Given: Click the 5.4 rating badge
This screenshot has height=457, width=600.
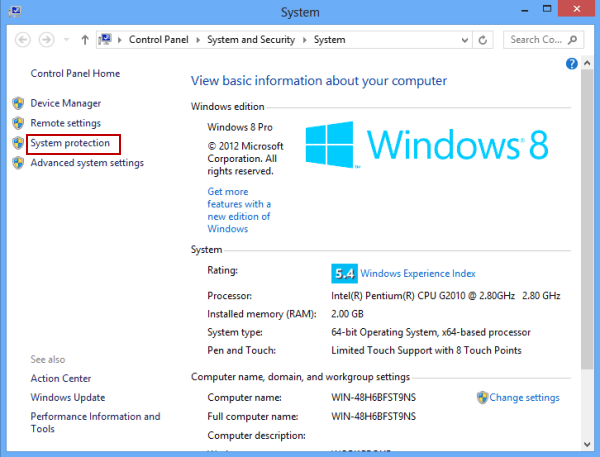Looking at the screenshot, I should pos(344,273).
